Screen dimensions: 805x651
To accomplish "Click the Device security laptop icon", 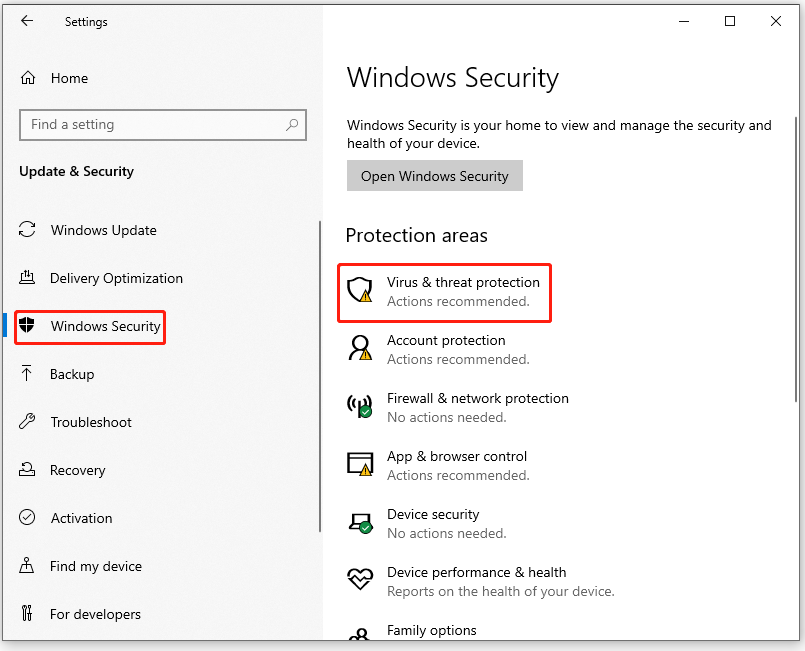I will [360, 523].
